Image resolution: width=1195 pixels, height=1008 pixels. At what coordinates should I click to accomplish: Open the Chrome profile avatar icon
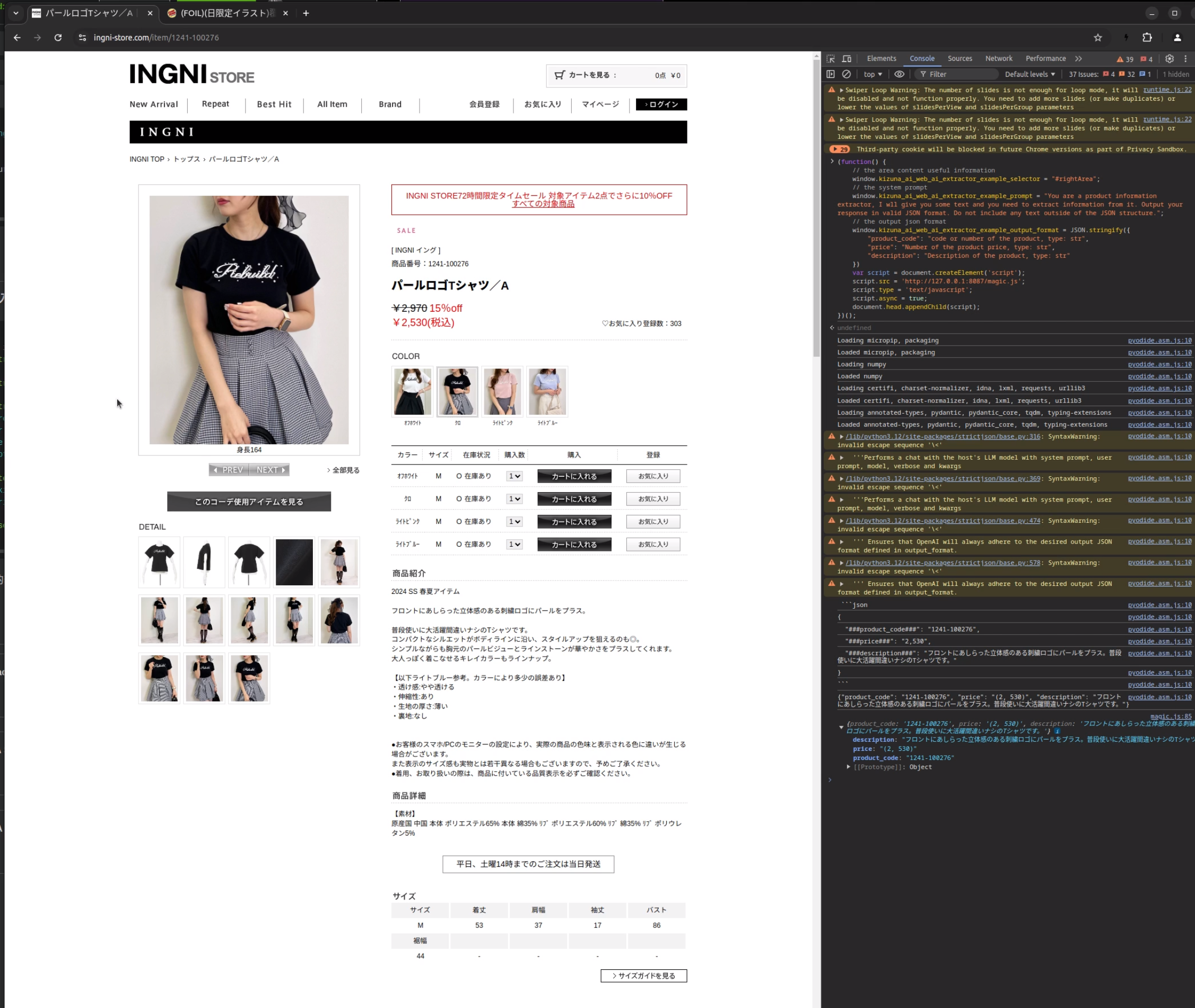click(x=1177, y=38)
